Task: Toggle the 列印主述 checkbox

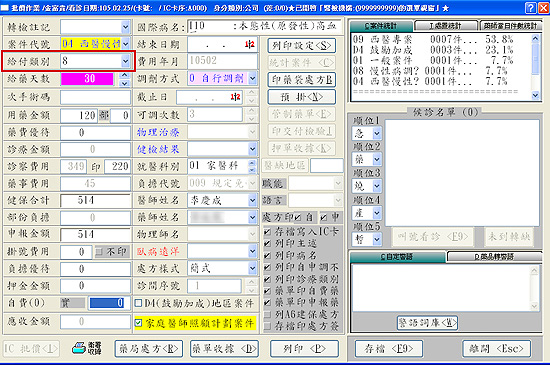Action: tap(267, 243)
